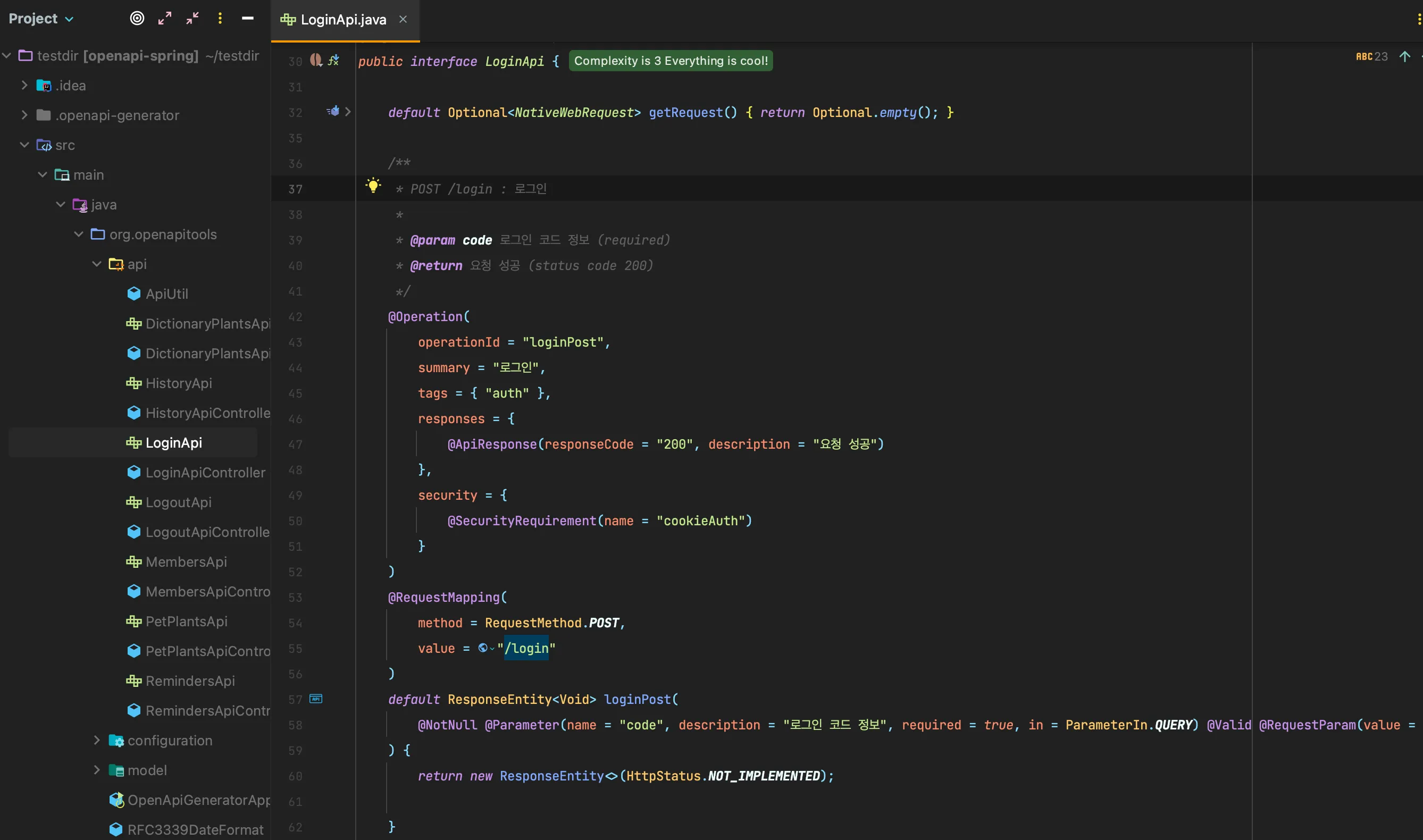Click the up arrow next to typo count
The width and height of the screenshot is (1423, 840).
click(1404, 56)
